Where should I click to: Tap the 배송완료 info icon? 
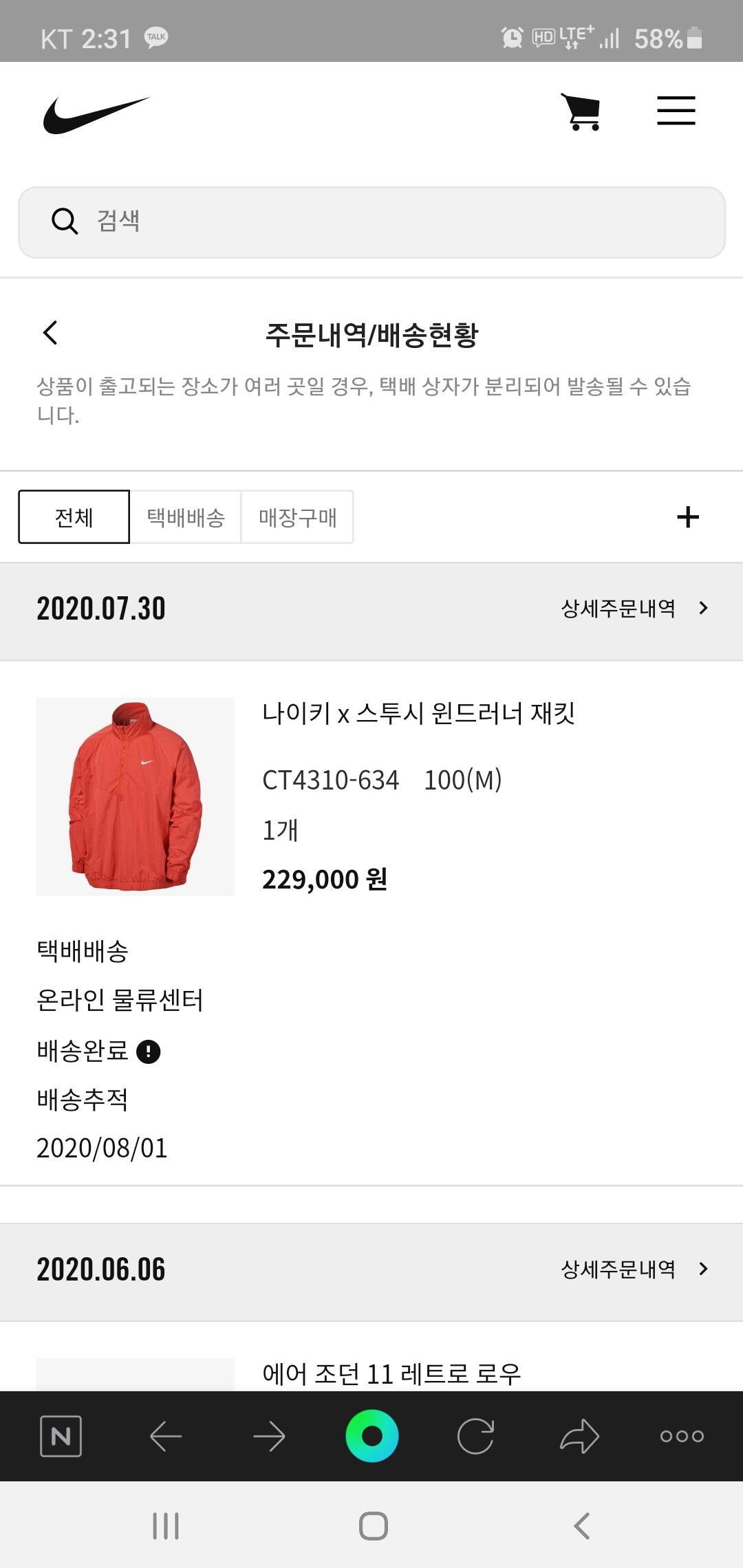pyautogui.click(x=149, y=1052)
